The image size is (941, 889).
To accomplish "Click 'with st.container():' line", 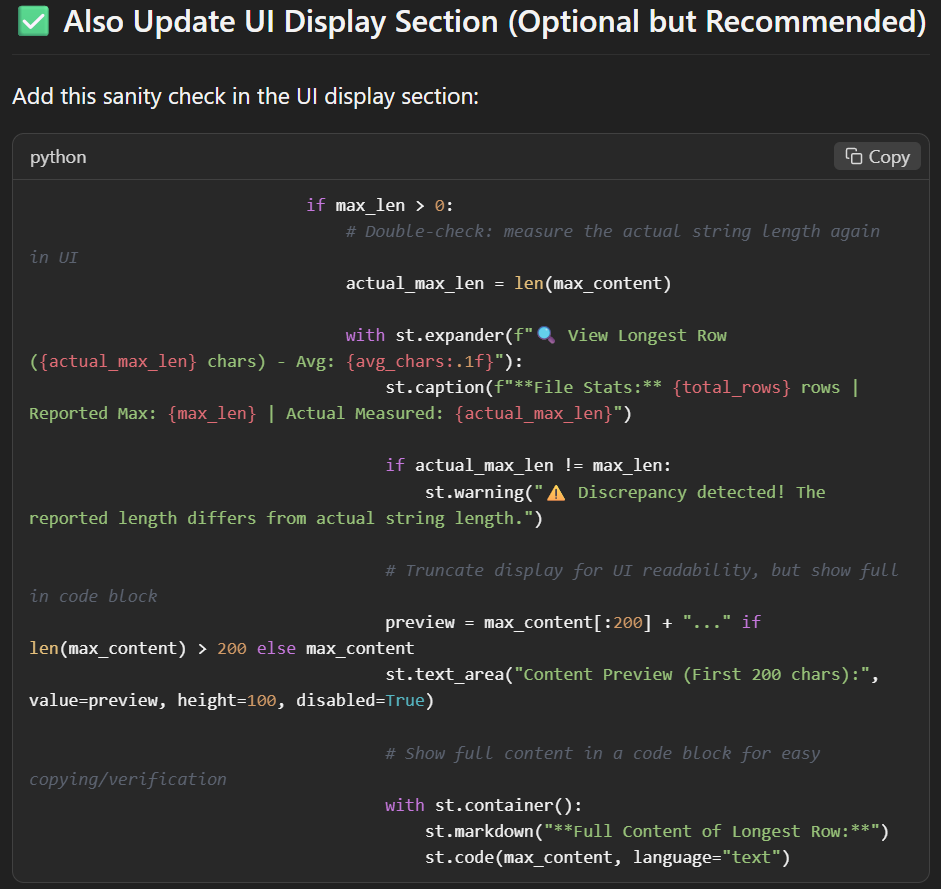I will 484,806.
